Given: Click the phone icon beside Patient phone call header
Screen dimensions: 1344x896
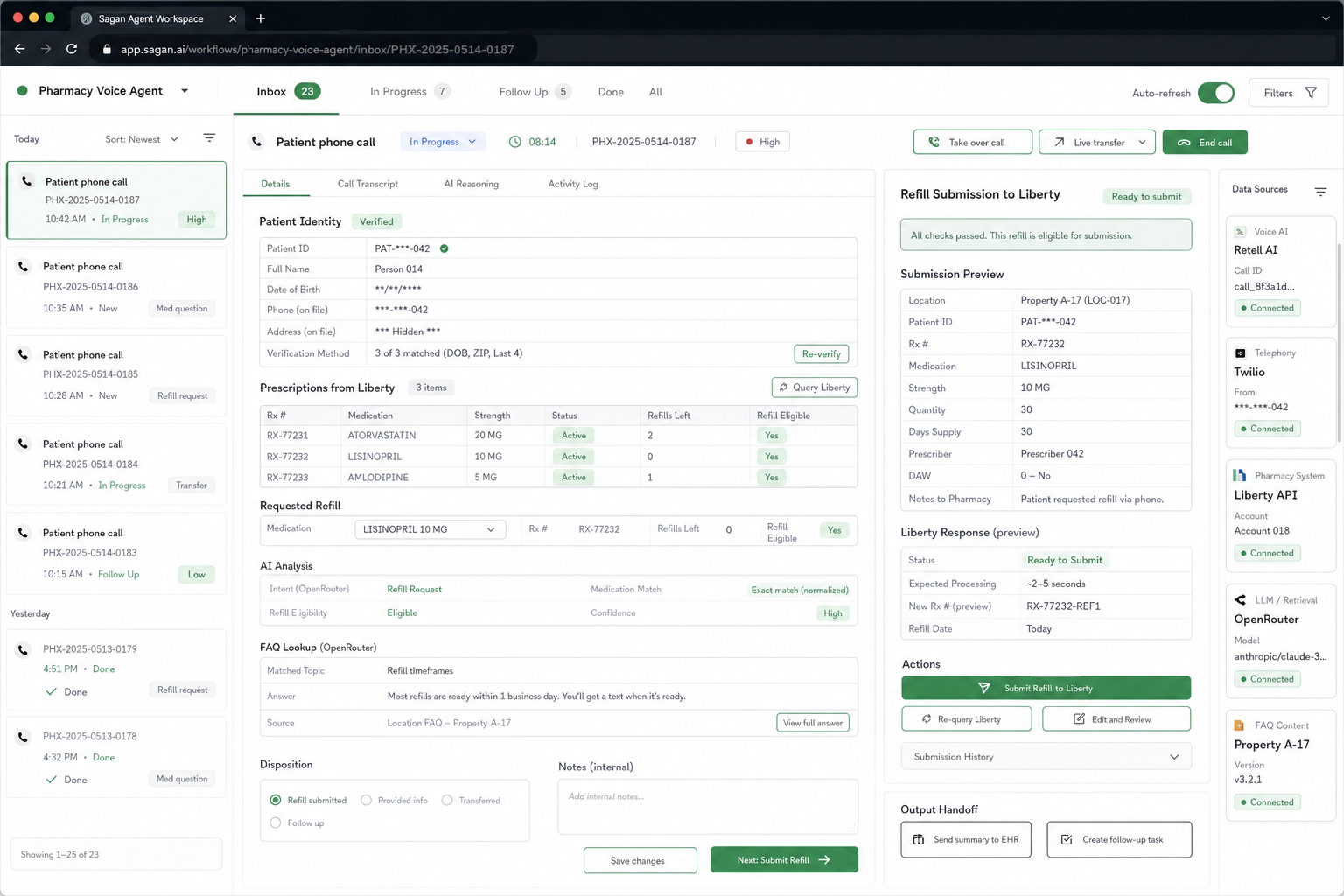Looking at the screenshot, I should [256, 142].
